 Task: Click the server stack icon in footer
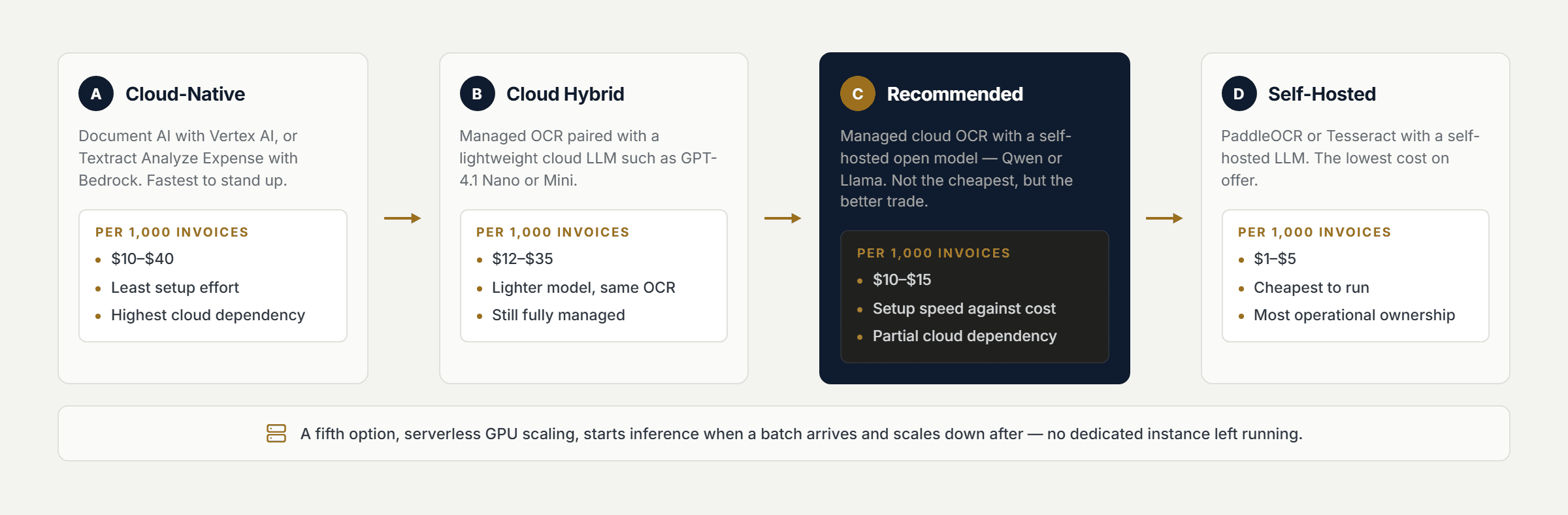coord(276,433)
